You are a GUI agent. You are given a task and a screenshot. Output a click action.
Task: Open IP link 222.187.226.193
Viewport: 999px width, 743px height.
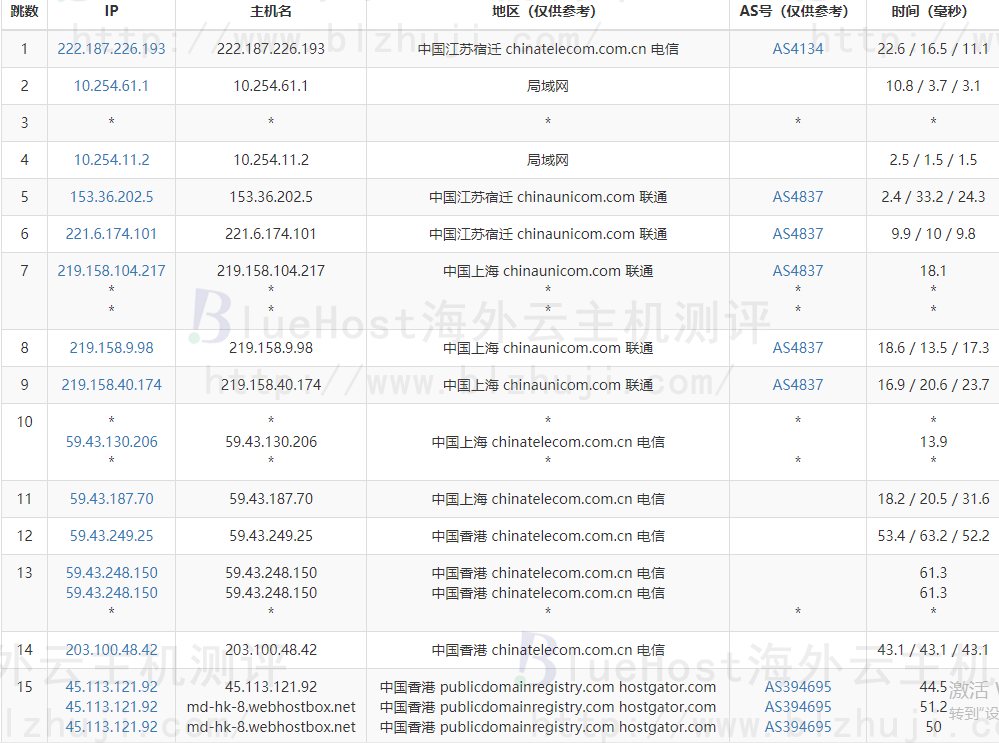(x=111, y=48)
